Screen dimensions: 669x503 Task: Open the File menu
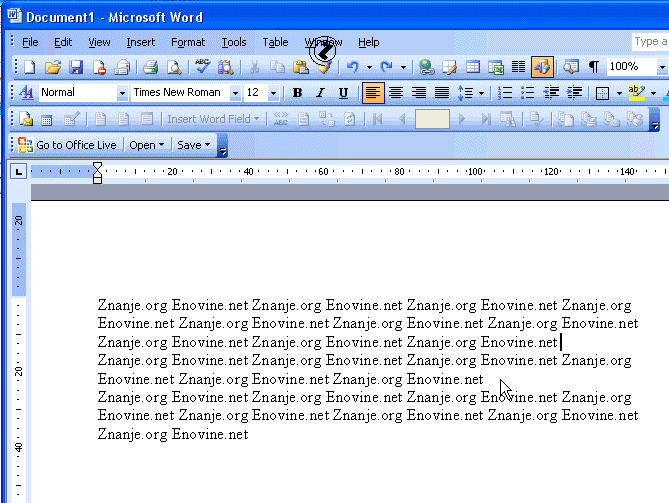coord(30,42)
